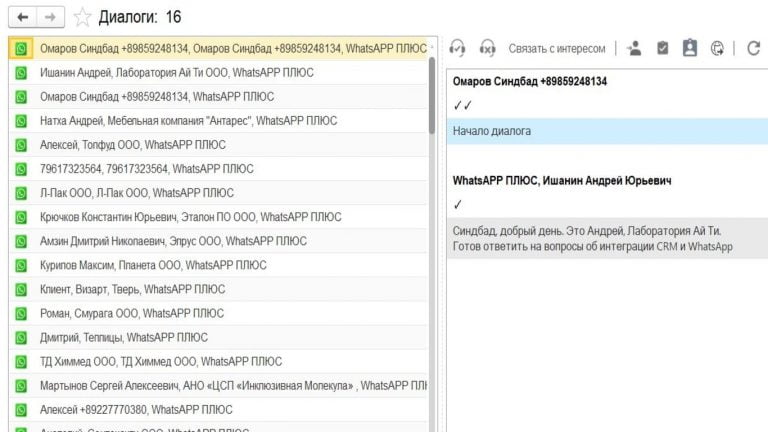The width and height of the screenshot is (768, 432).
Task: Open dialog ТД Химмед ООО, ТД Химмед ООО
Action: (x=218, y=361)
